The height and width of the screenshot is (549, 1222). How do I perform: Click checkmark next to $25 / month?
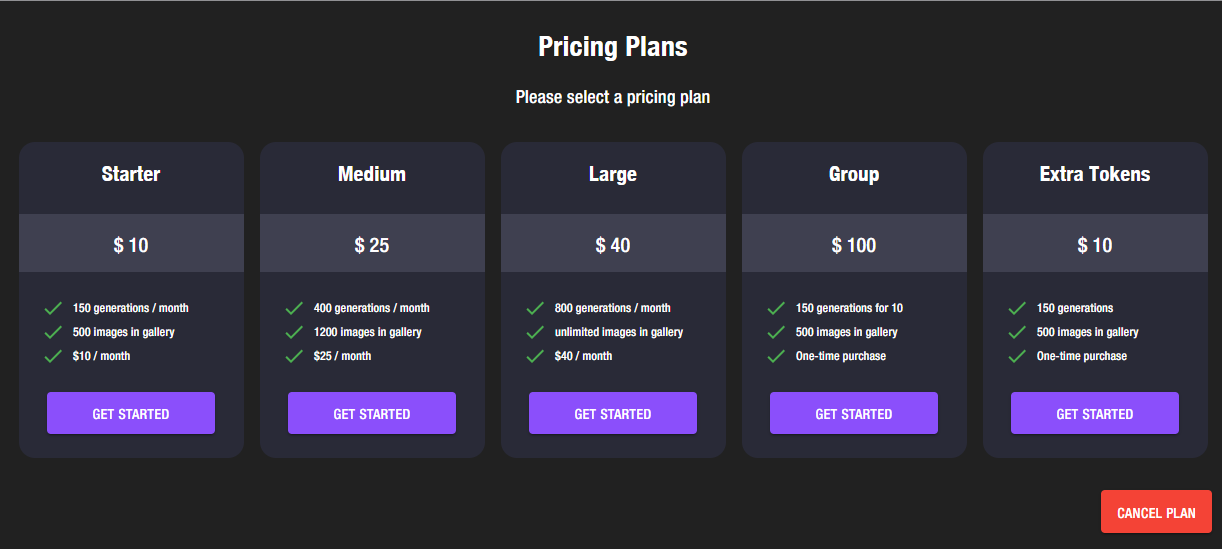[295, 356]
